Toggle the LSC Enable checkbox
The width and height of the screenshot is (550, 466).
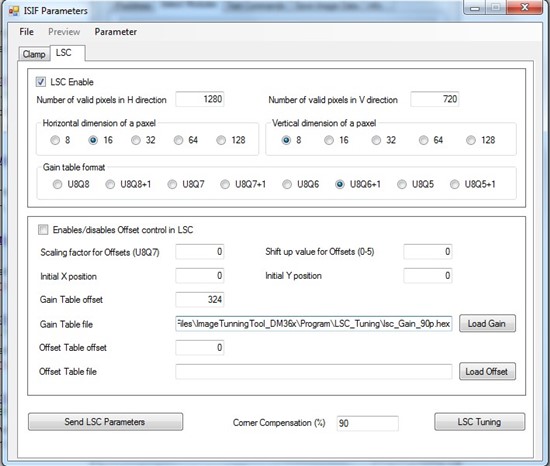(x=41, y=82)
